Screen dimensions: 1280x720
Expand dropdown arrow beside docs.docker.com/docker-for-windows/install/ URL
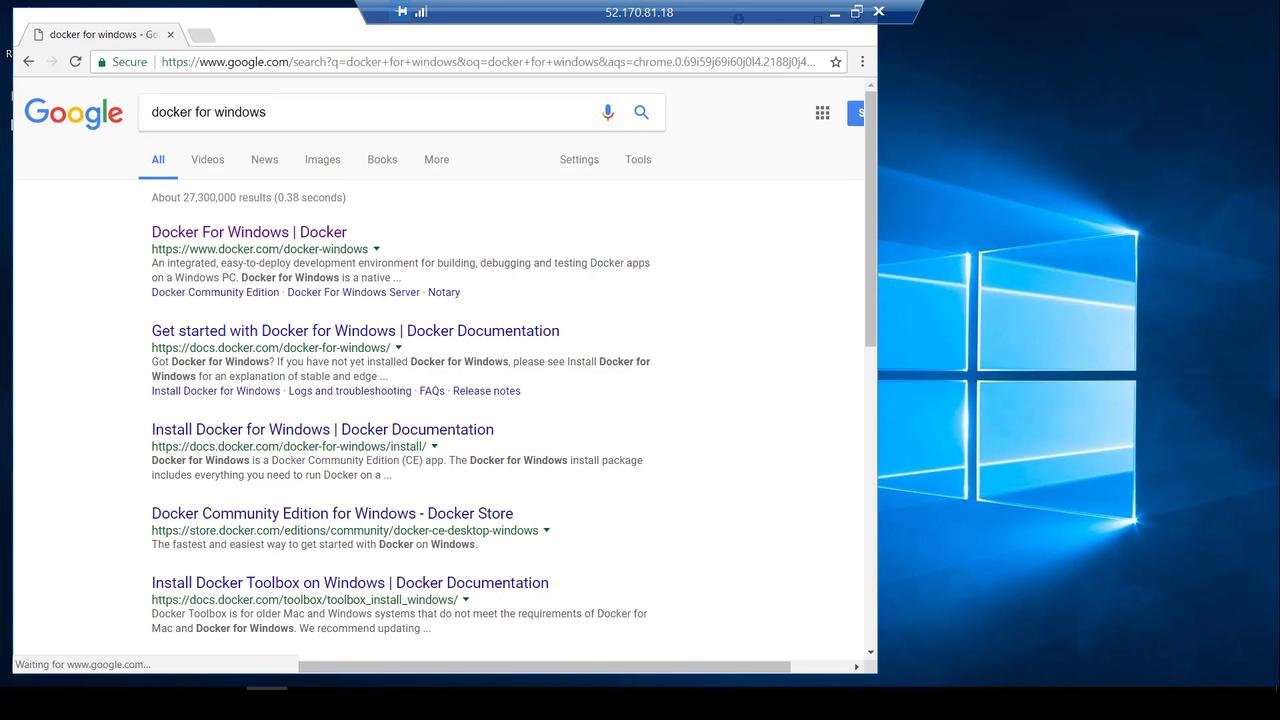(435, 447)
